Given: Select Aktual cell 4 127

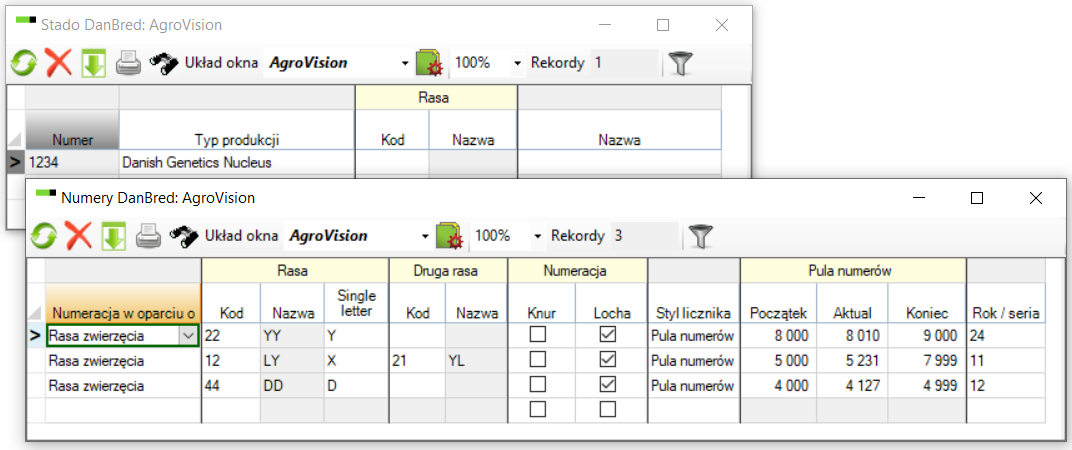Looking at the screenshot, I should (852, 386).
